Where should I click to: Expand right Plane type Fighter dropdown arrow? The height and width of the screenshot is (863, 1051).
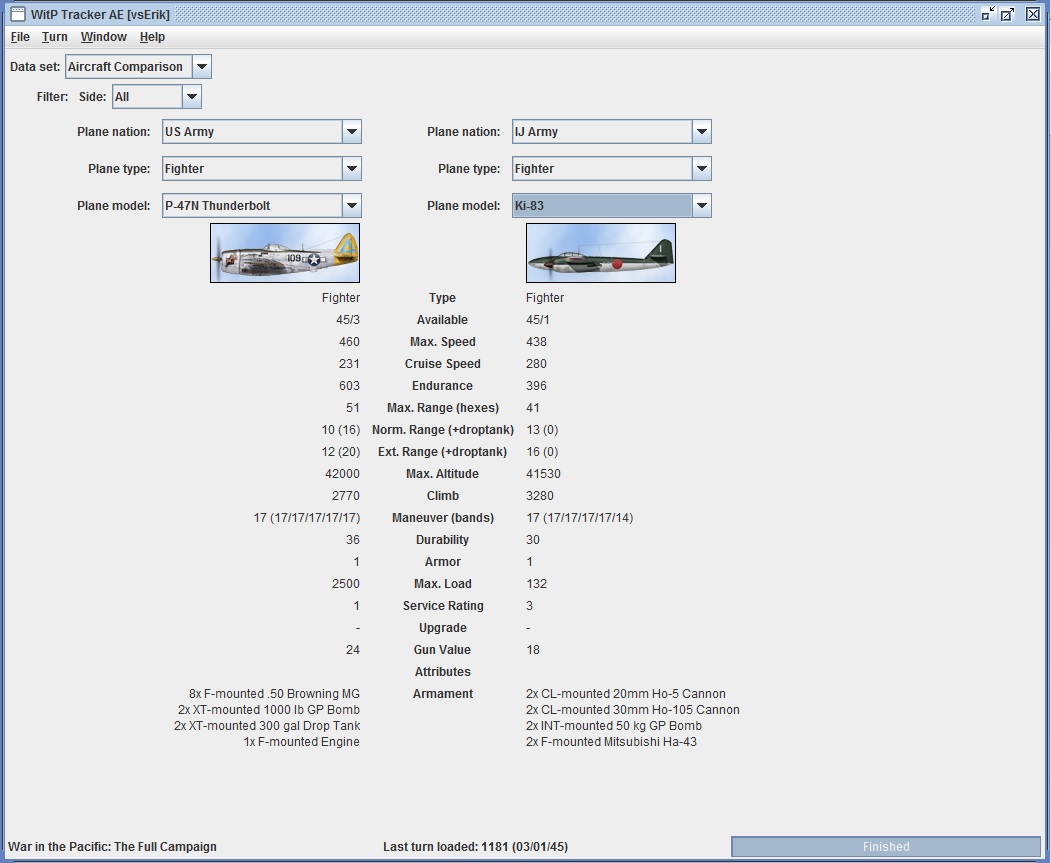coord(702,169)
